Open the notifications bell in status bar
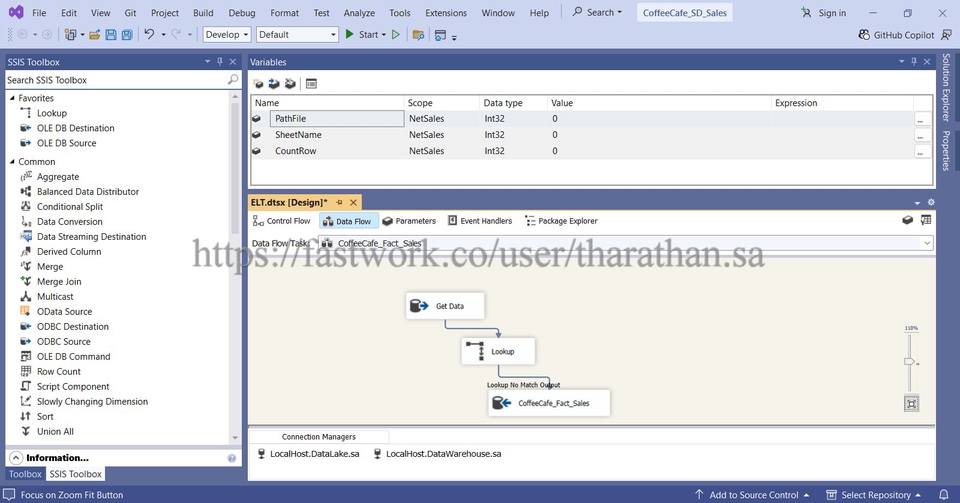Image resolution: width=960 pixels, height=503 pixels. pyautogui.click(x=943, y=495)
